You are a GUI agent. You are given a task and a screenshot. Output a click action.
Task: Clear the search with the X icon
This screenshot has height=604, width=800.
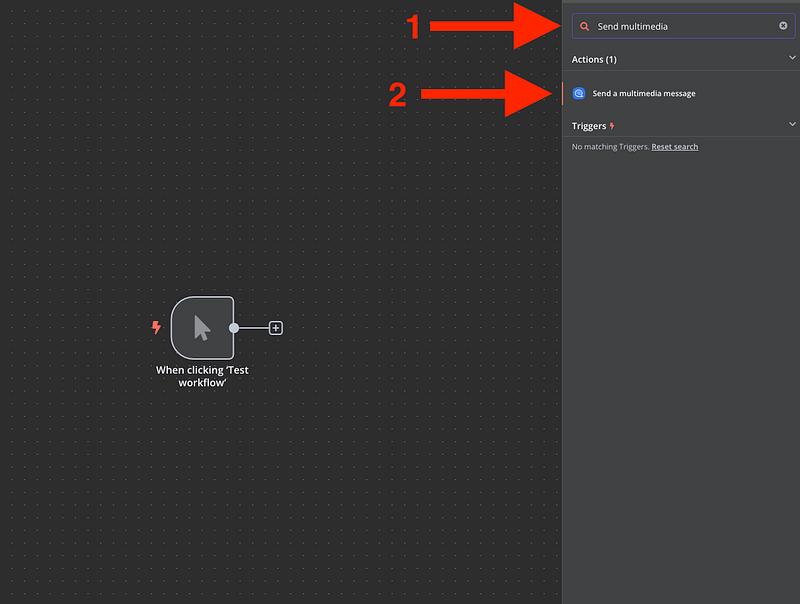click(x=783, y=26)
